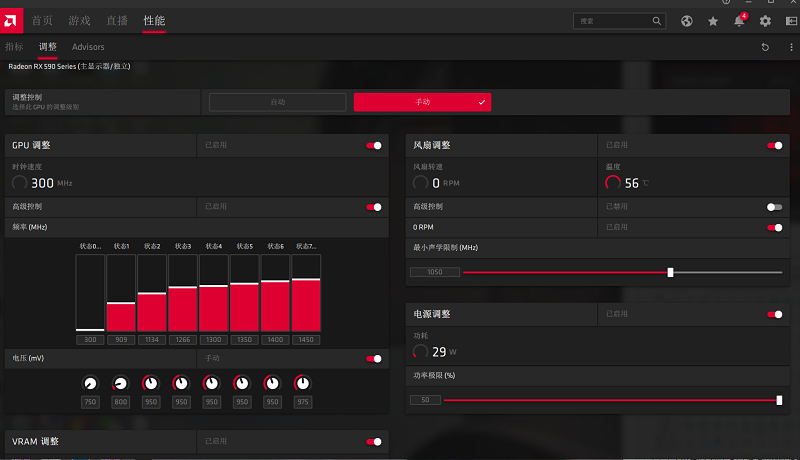Open notifications bell icon

[739, 21]
